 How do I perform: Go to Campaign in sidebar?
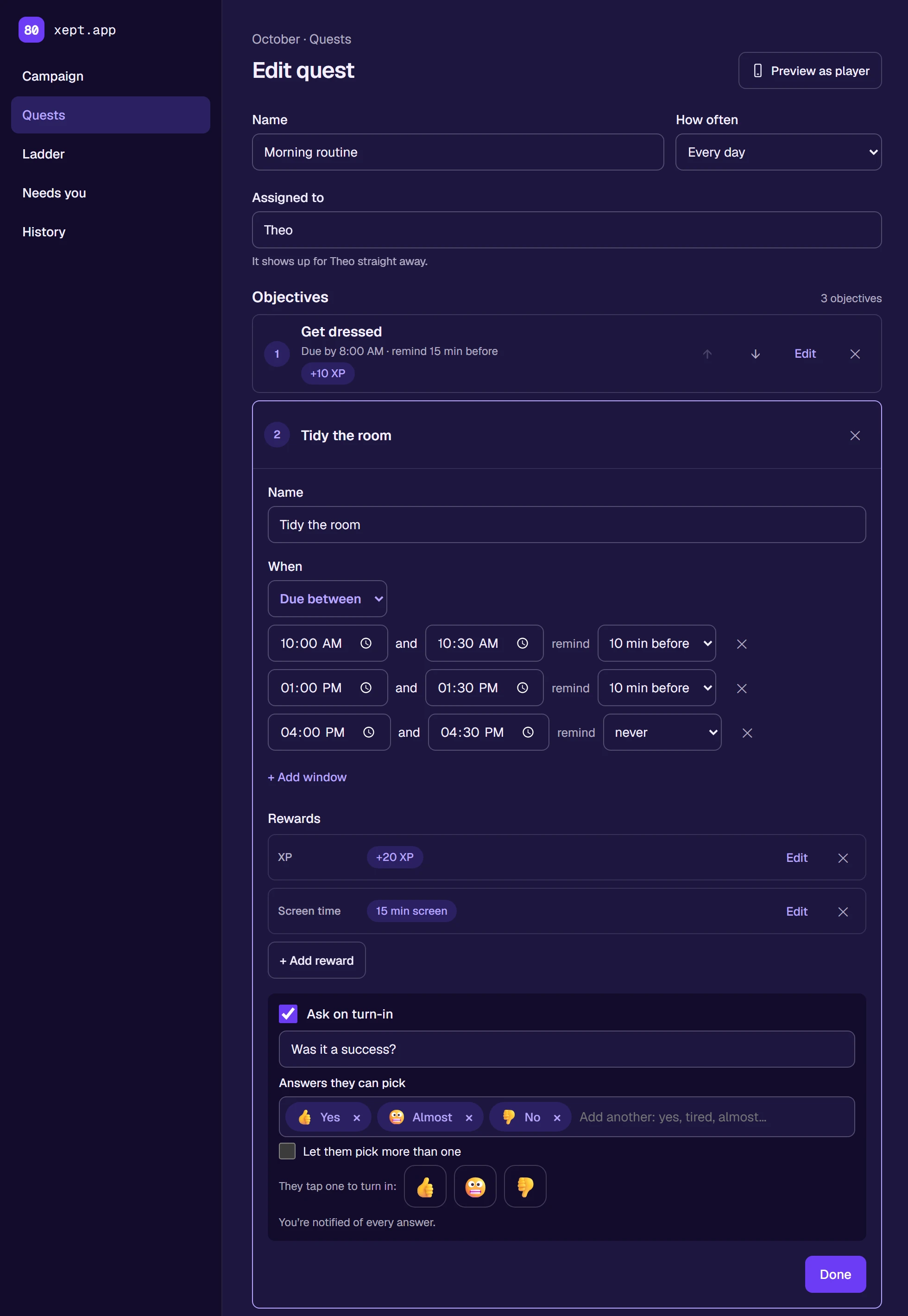click(110, 76)
